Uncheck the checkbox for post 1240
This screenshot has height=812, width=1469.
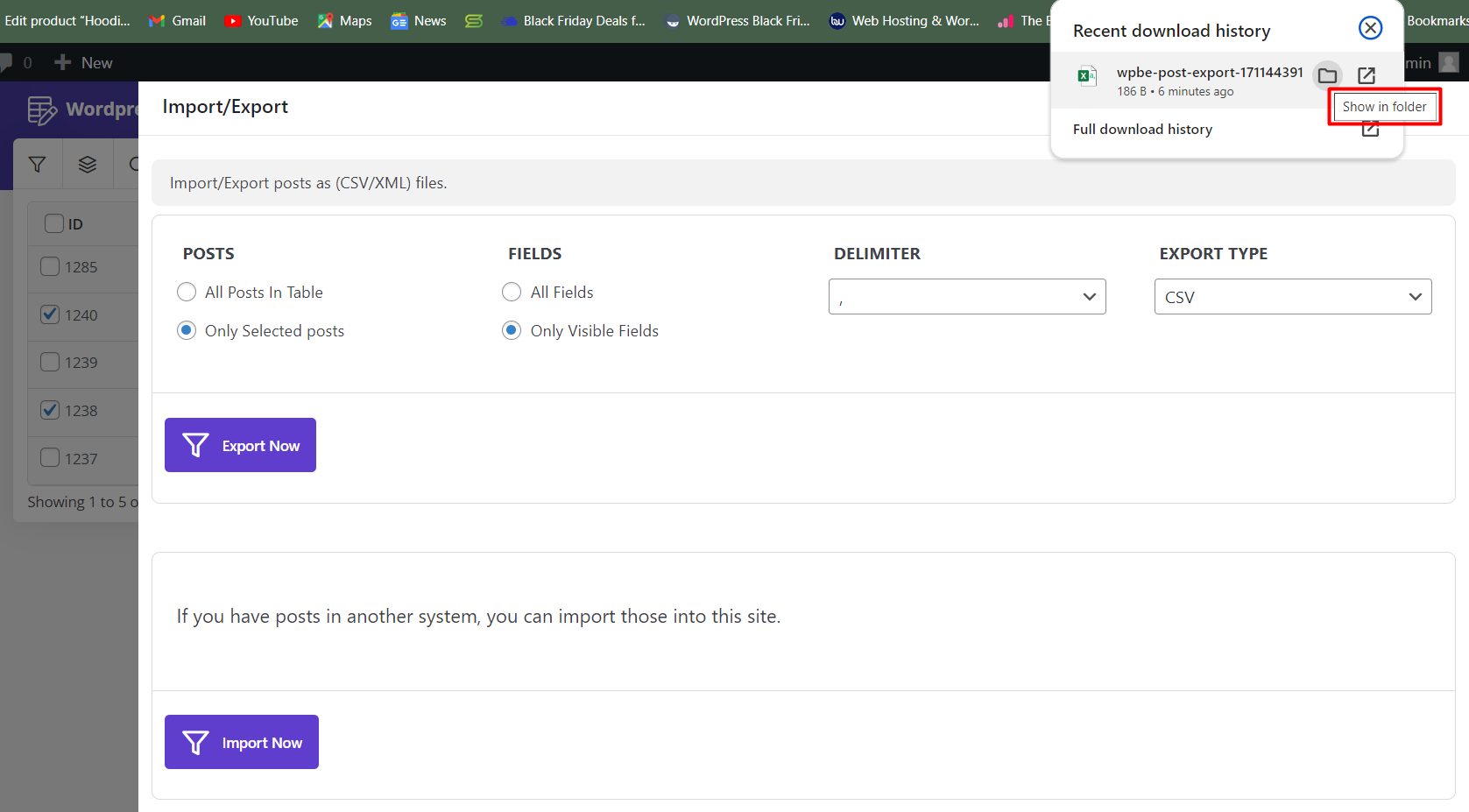[50, 314]
